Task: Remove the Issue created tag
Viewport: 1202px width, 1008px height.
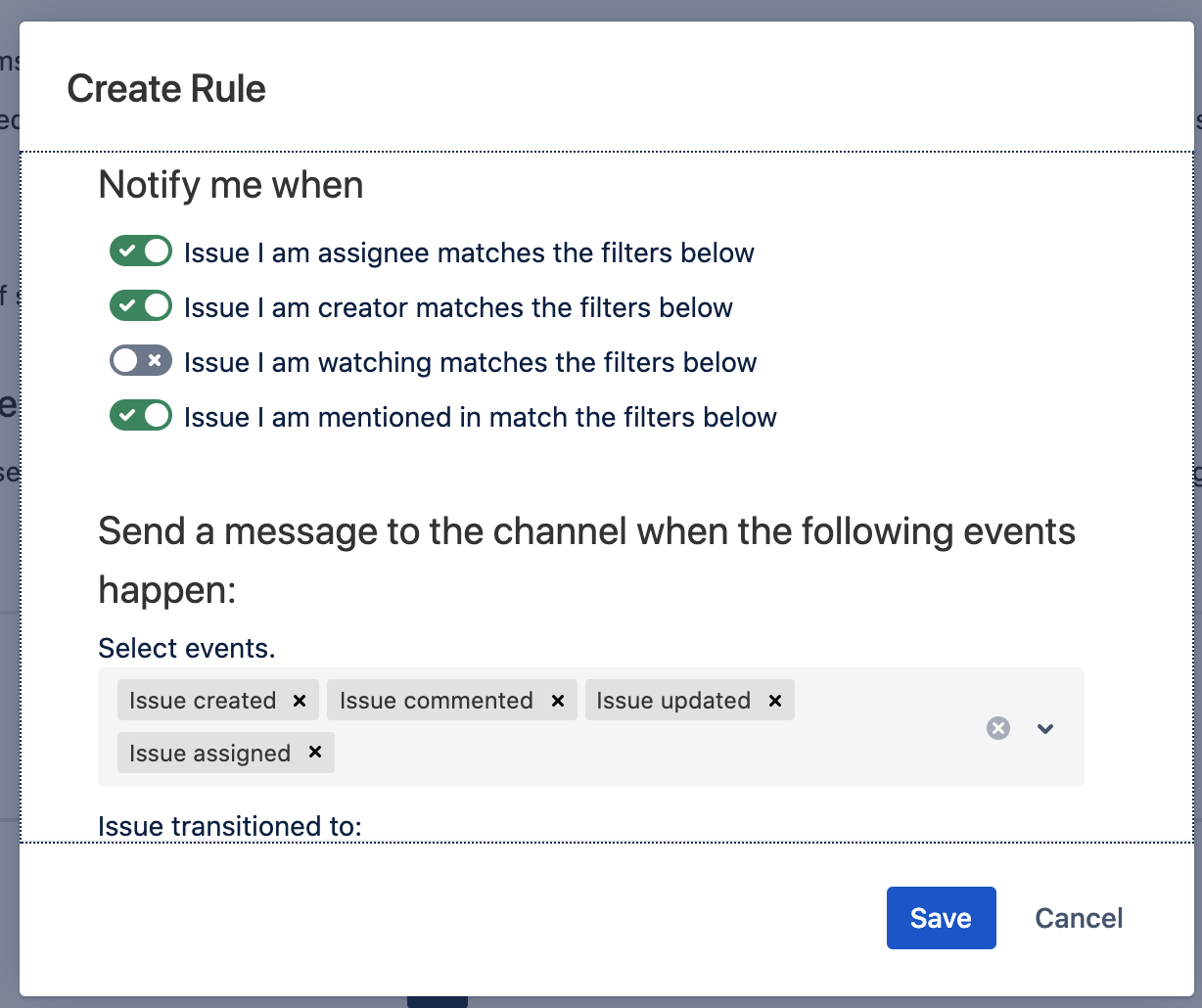Action: coord(300,701)
